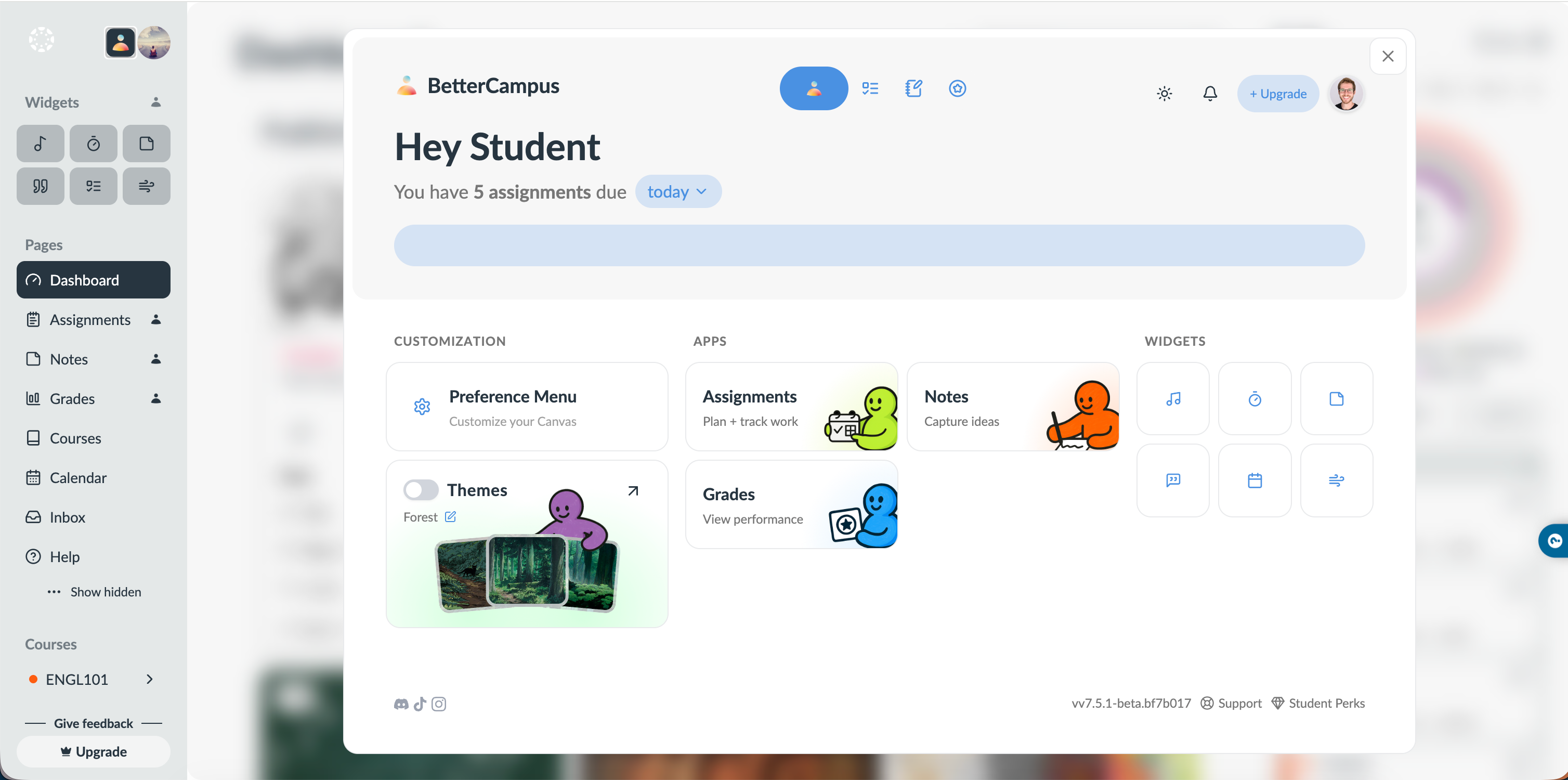
Task: Click the sidebar quotes widget button
Action: (40, 186)
